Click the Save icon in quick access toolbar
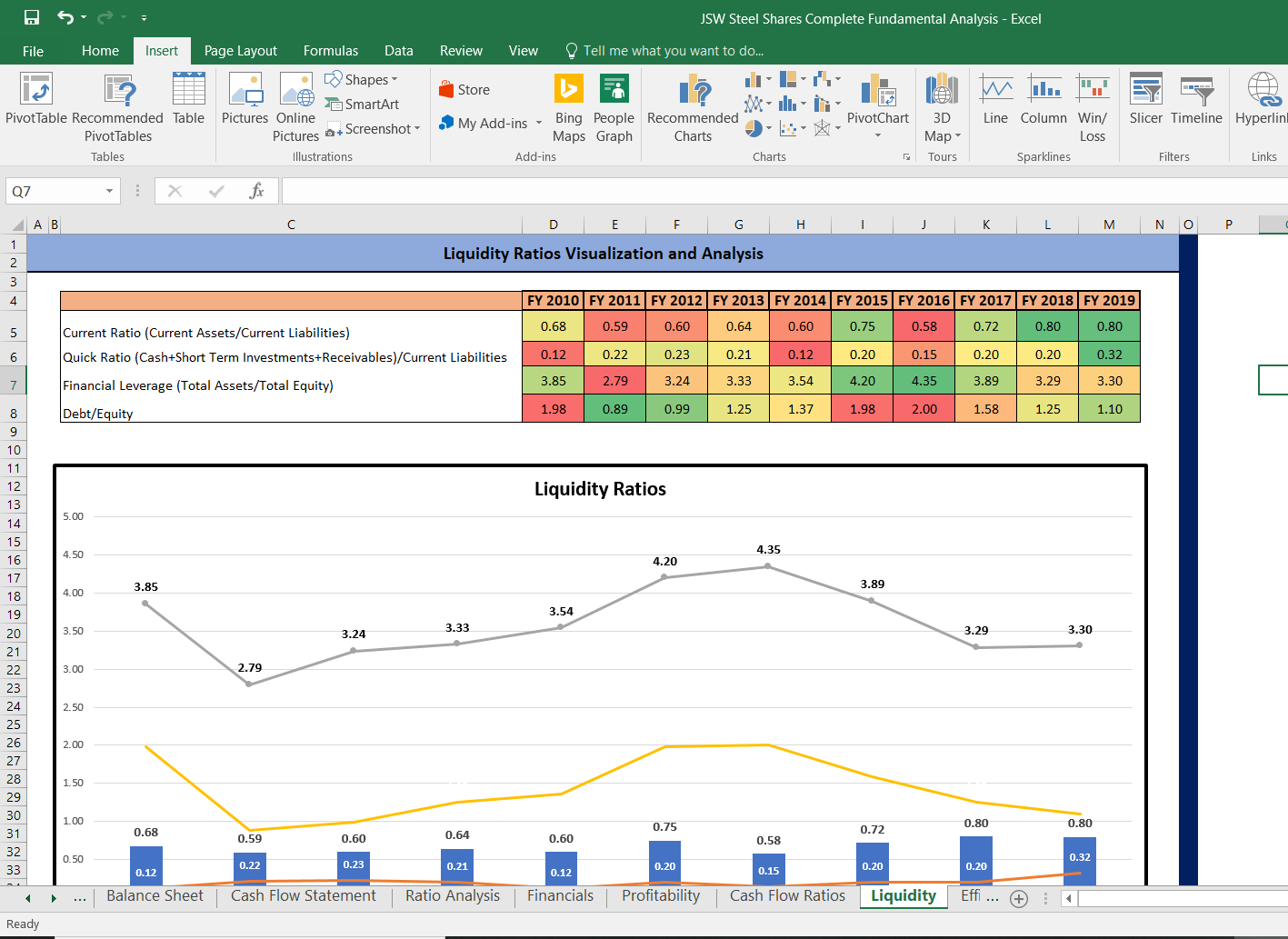Image resolution: width=1288 pixels, height=939 pixels. coord(32,17)
